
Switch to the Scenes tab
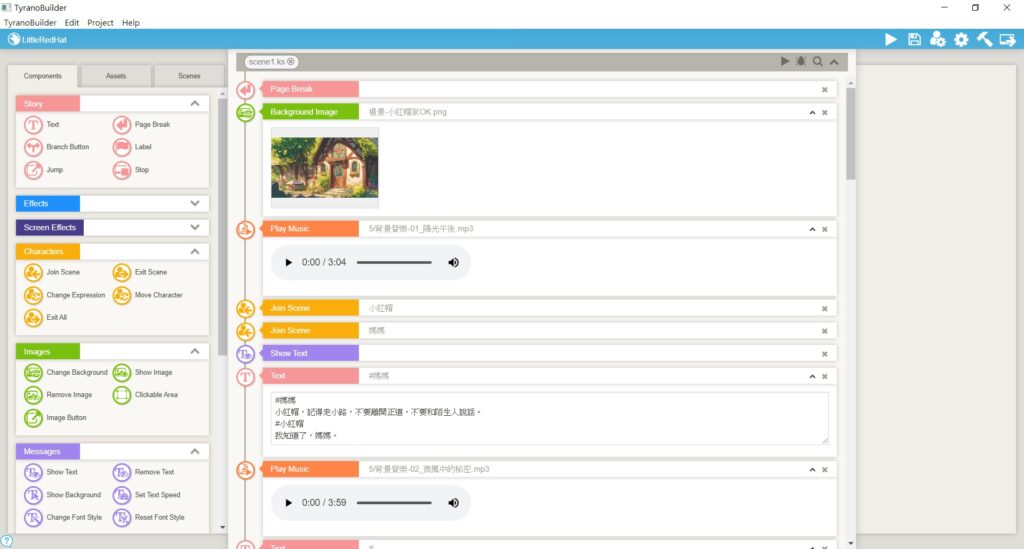pos(189,76)
